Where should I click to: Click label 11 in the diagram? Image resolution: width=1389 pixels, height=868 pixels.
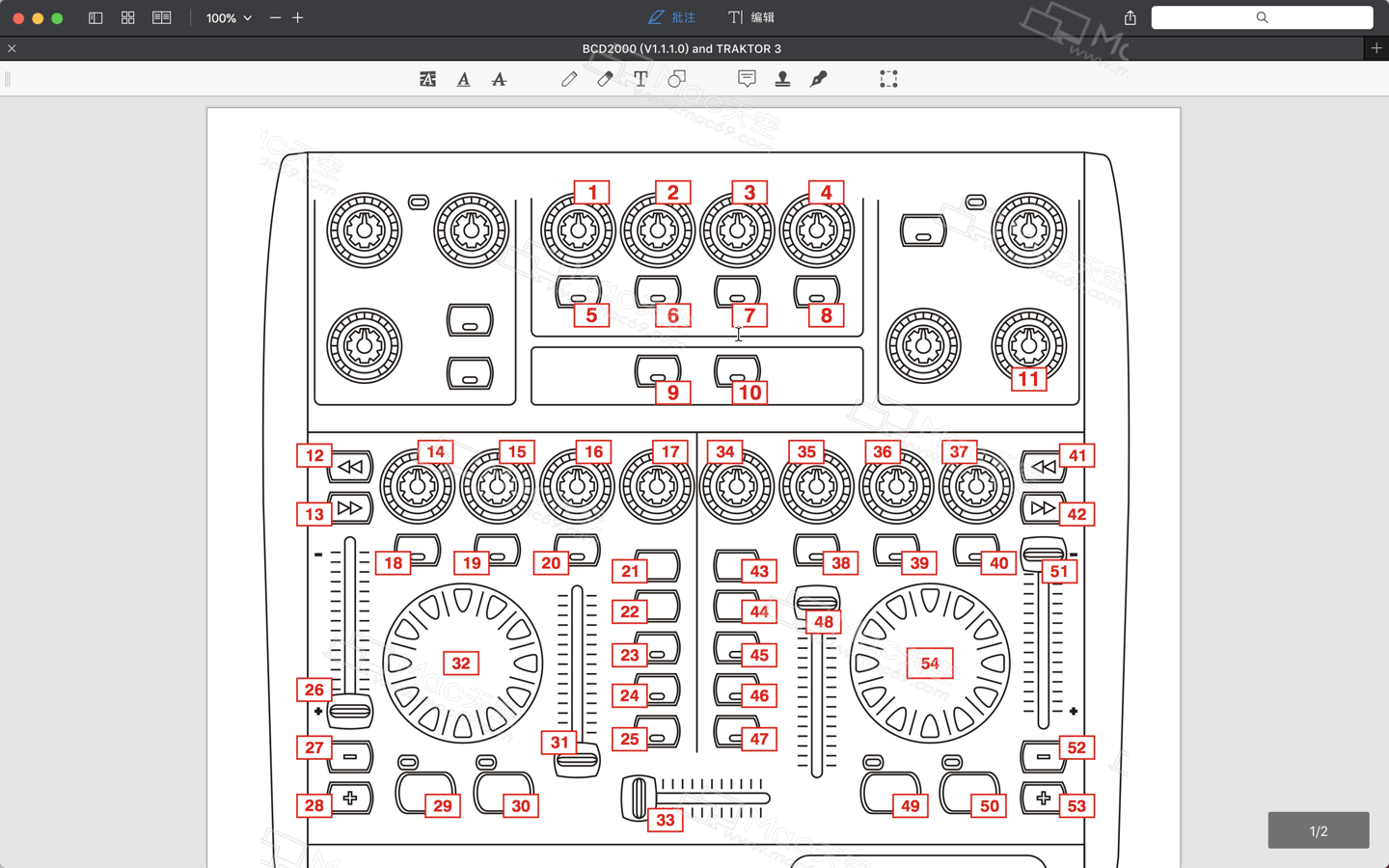pyautogui.click(x=1028, y=379)
